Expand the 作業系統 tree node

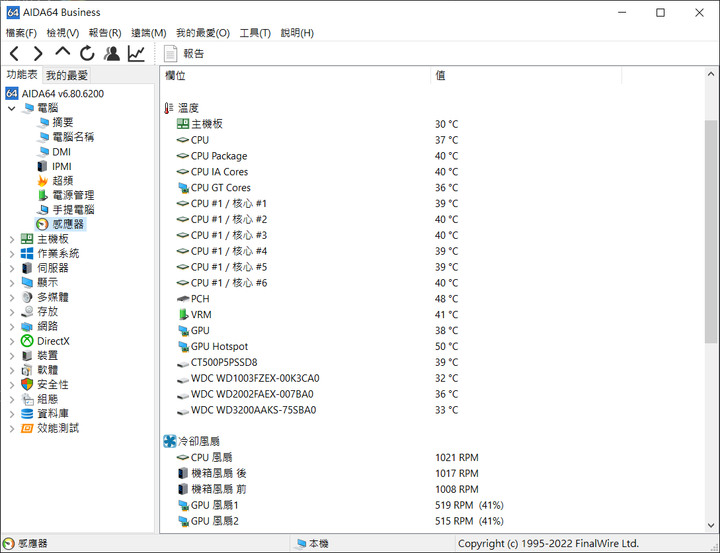12,254
